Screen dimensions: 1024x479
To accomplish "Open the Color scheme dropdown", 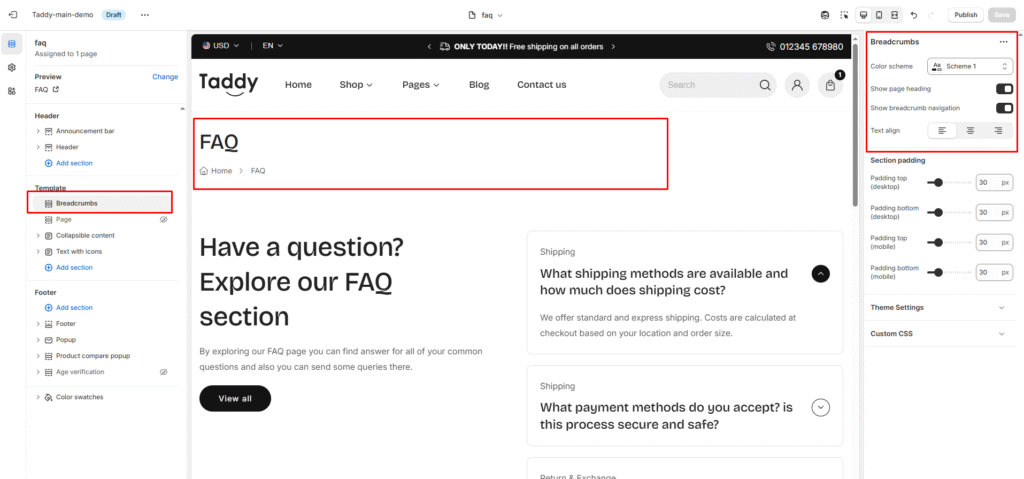I will tap(970, 66).
